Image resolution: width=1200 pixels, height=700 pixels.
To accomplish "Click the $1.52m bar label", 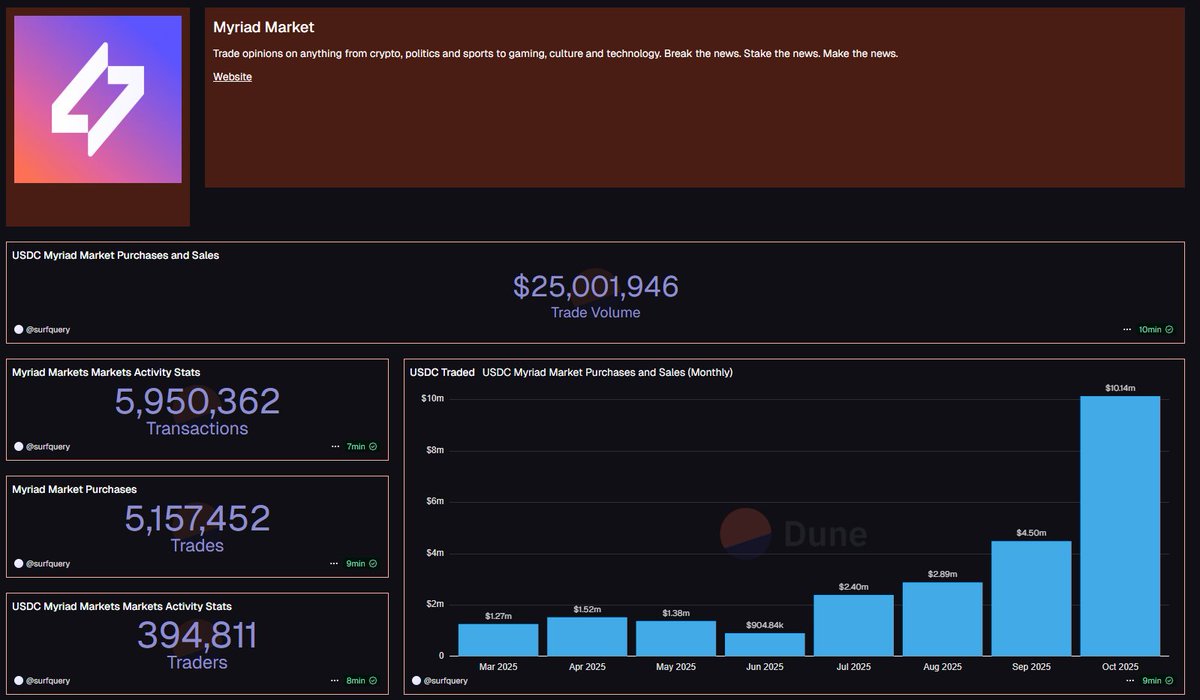I will 587,609.
